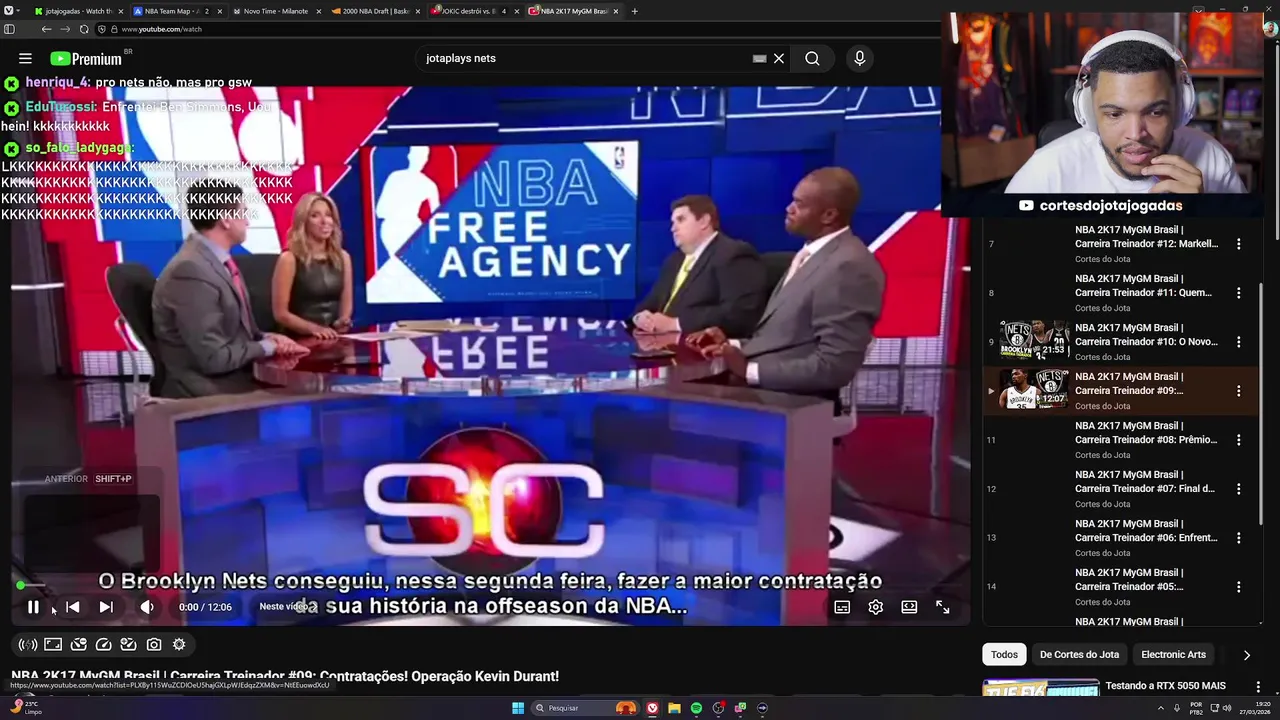Open Spotify from the taskbar

click(696, 708)
